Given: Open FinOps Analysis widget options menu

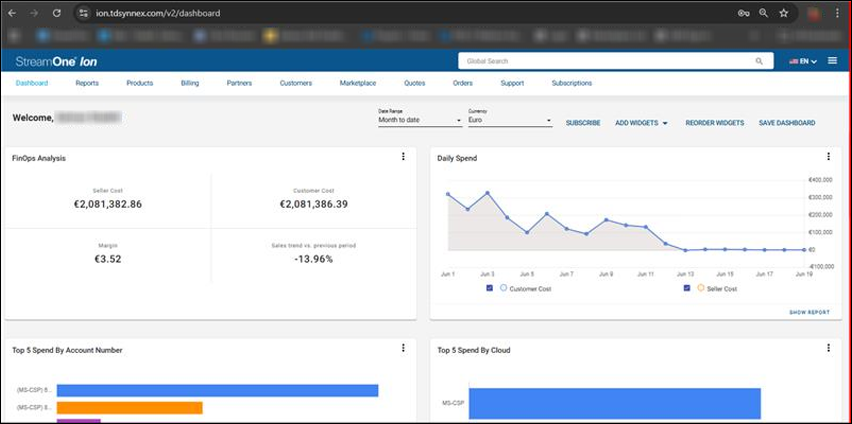Looking at the screenshot, I should coord(403,157).
